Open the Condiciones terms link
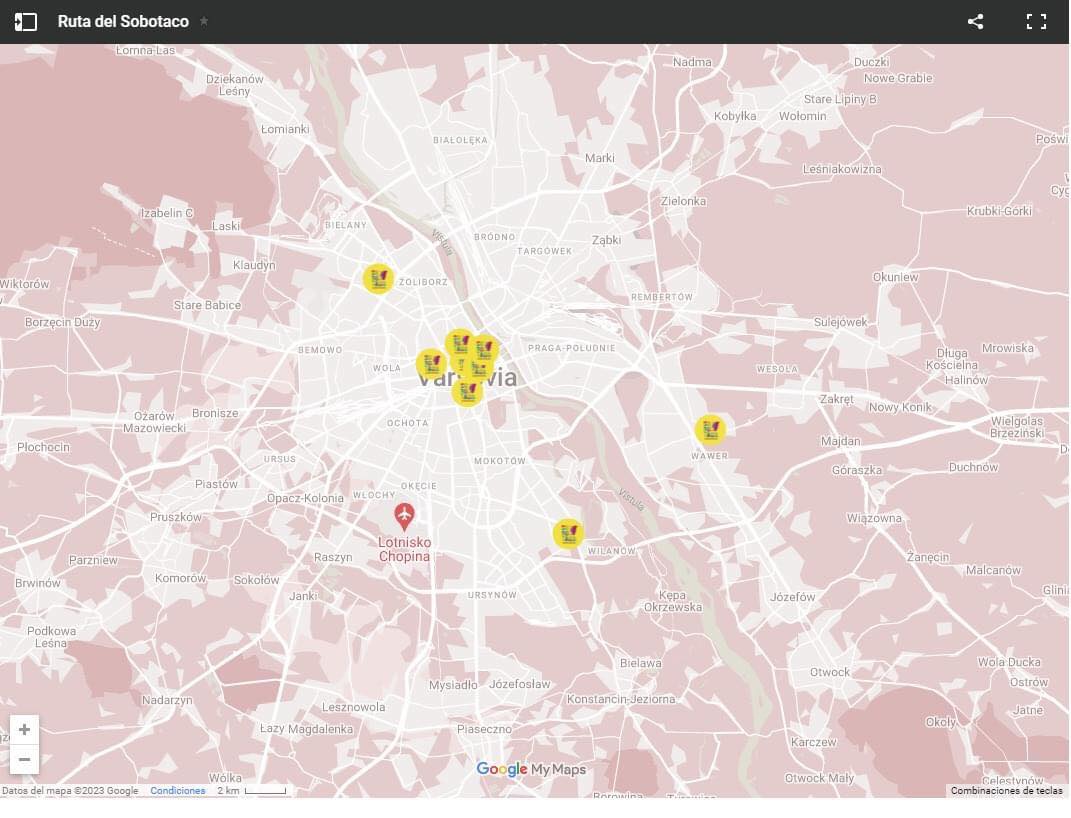Image resolution: width=1071 pixels, height=818 pixels. (178, 791)
